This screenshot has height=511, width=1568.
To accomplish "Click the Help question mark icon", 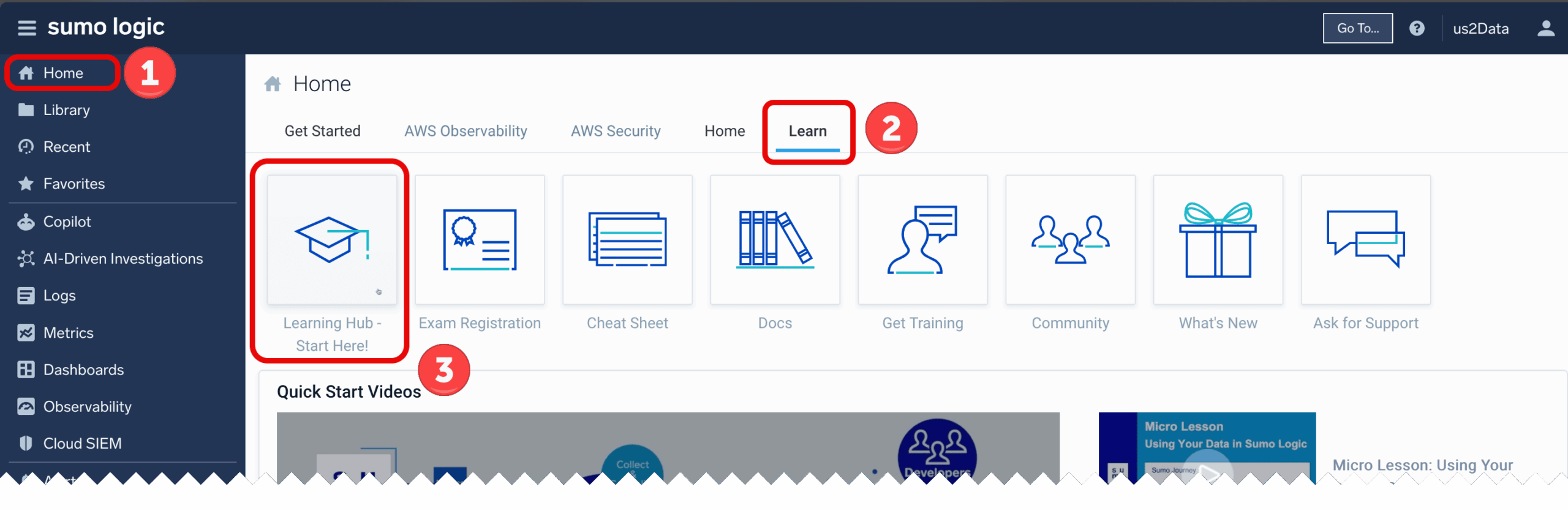I will coord(1417,28).
